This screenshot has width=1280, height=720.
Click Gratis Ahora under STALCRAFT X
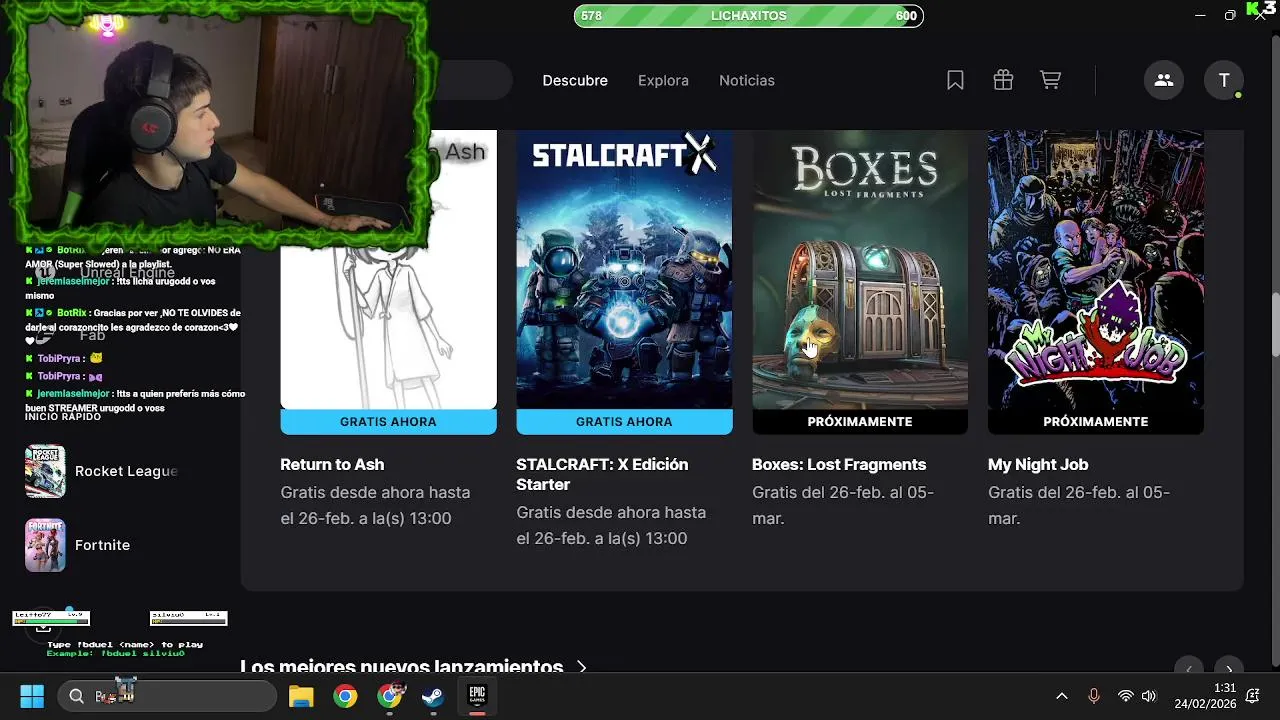click(624, 422)
